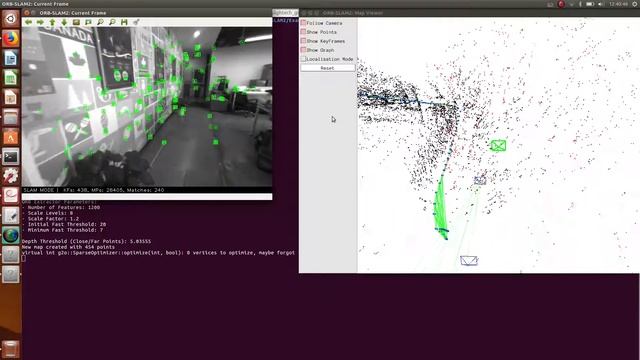Click the 'Depth Threshold' terminal line
Screen dimensions: 640x360
(86, 241)
